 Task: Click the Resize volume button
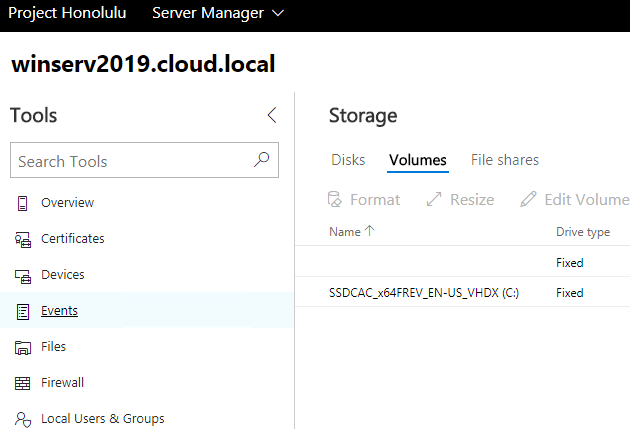pyautogui.click(x=460, y=200)
